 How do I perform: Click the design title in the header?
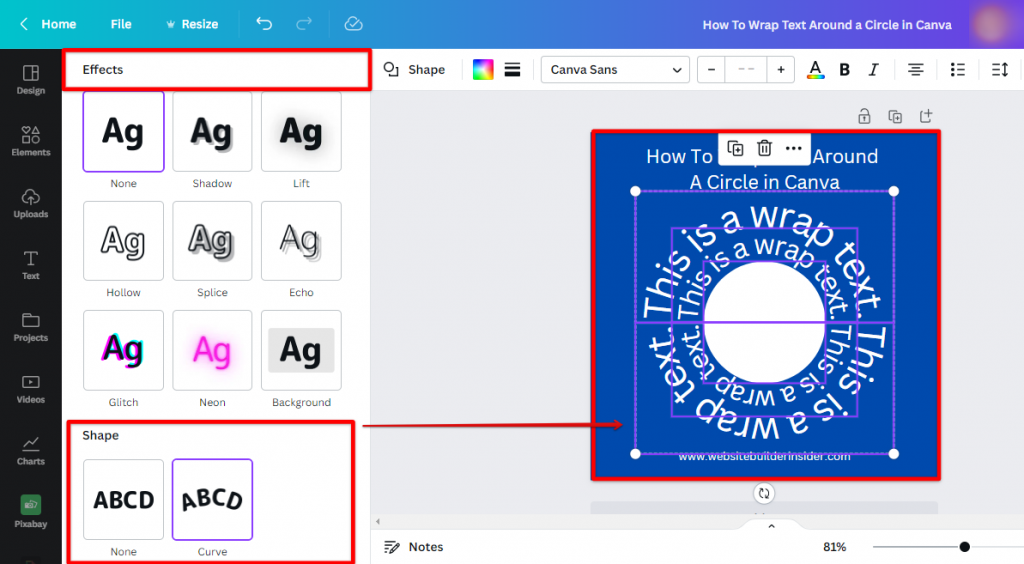(827, 25)
